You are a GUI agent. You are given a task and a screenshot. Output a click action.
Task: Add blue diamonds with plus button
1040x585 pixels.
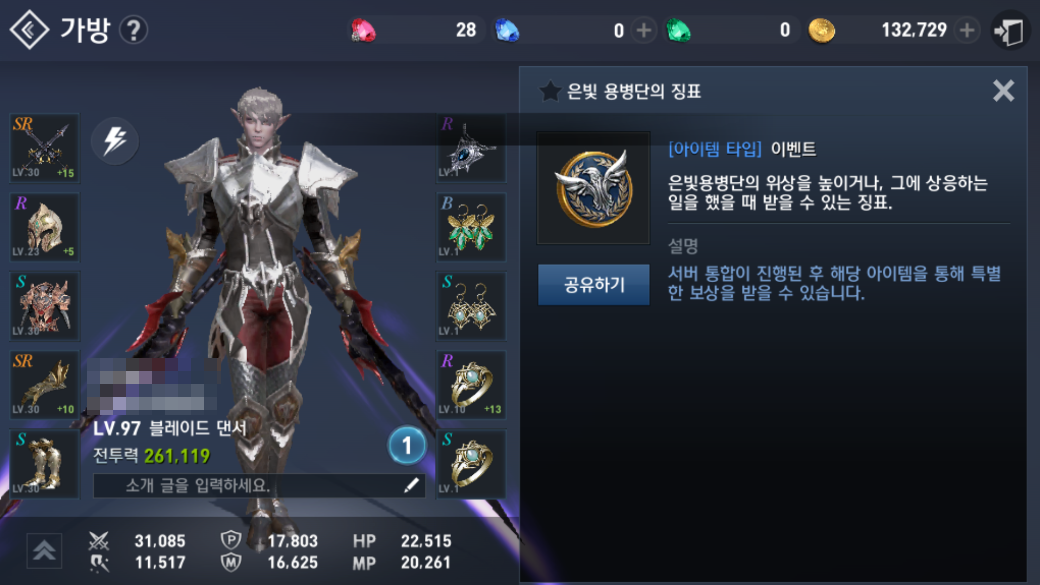(643, 31)
